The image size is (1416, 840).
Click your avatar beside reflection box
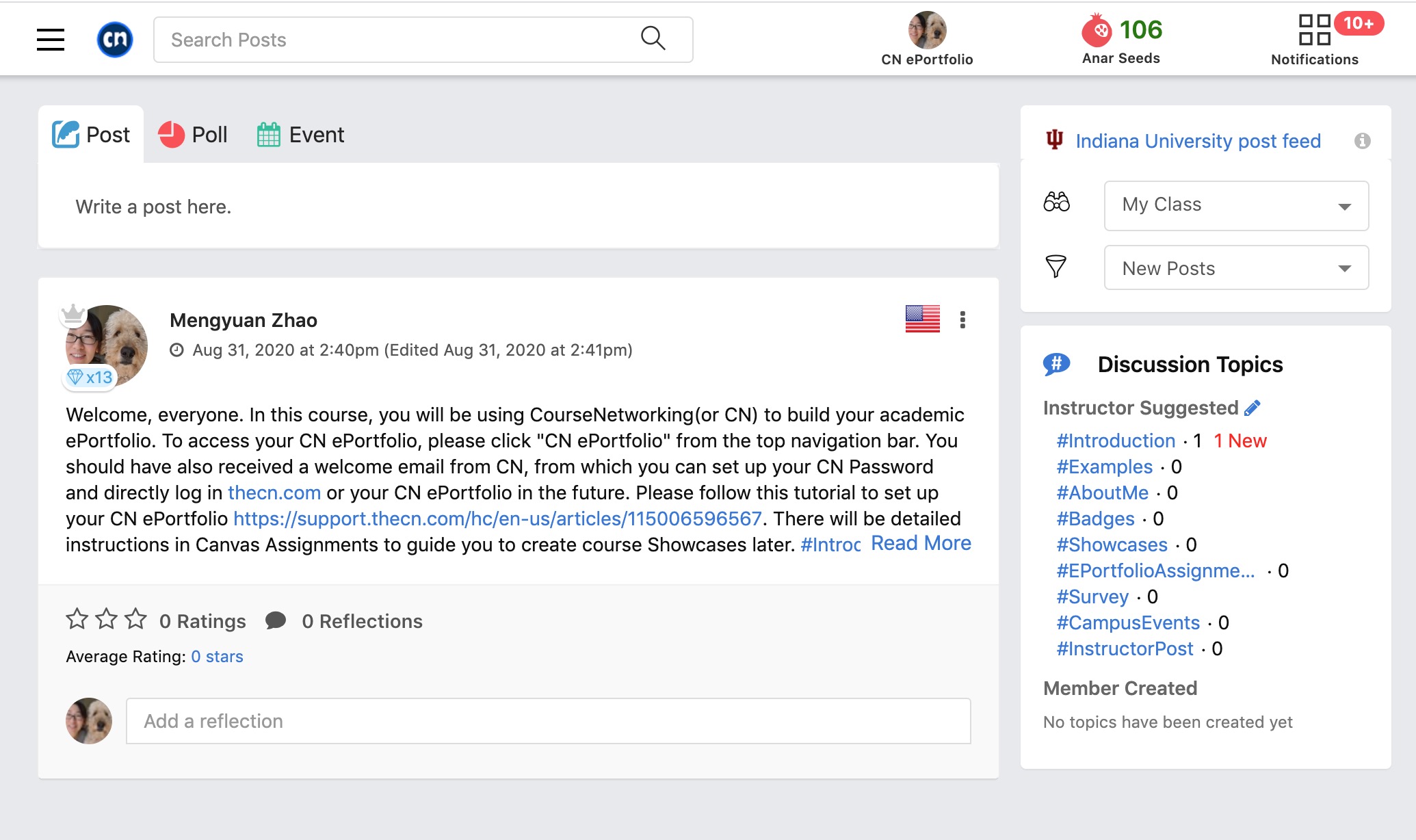(89, 721)
